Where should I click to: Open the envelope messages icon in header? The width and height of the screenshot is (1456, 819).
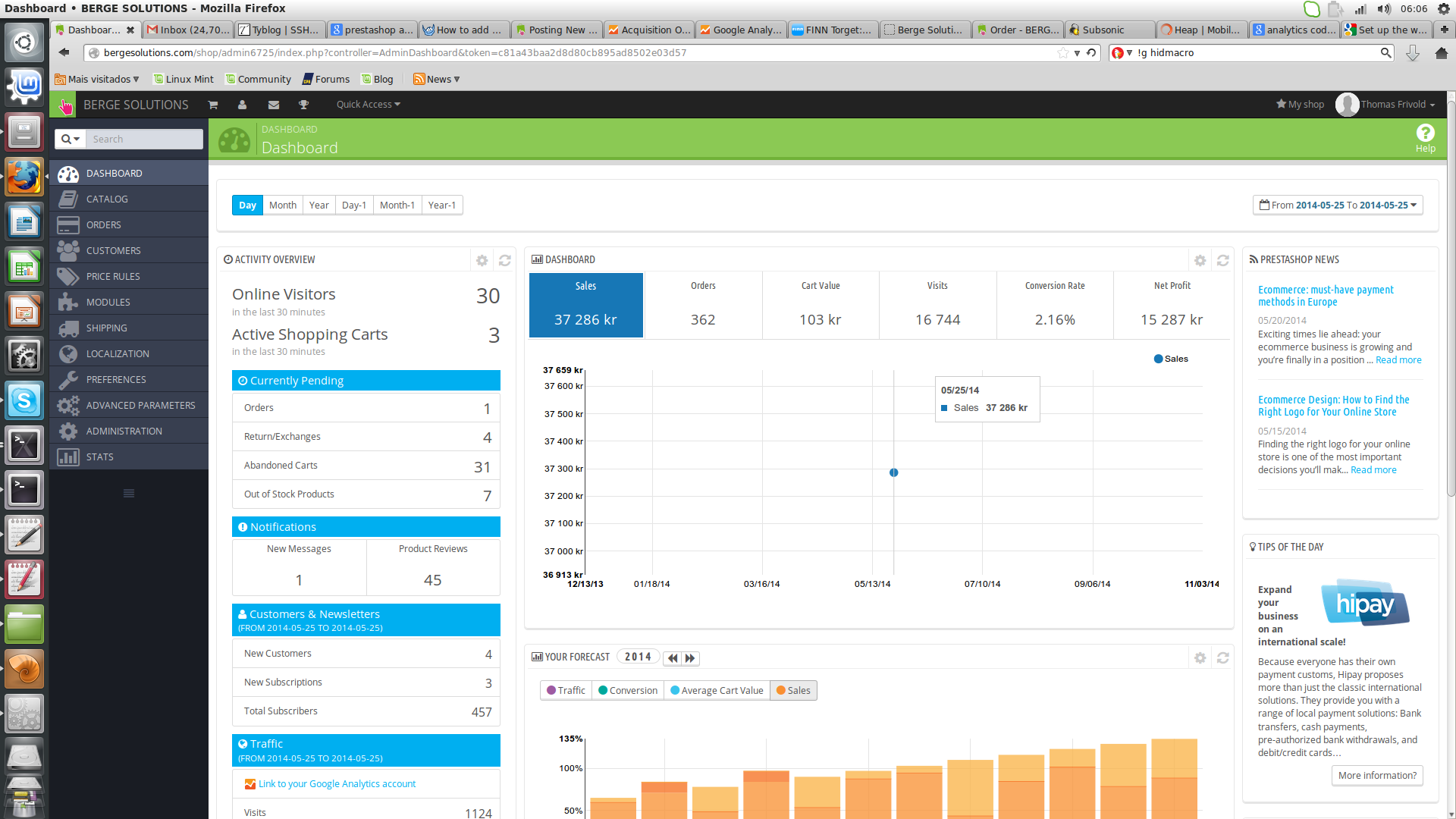pos(273,105)
